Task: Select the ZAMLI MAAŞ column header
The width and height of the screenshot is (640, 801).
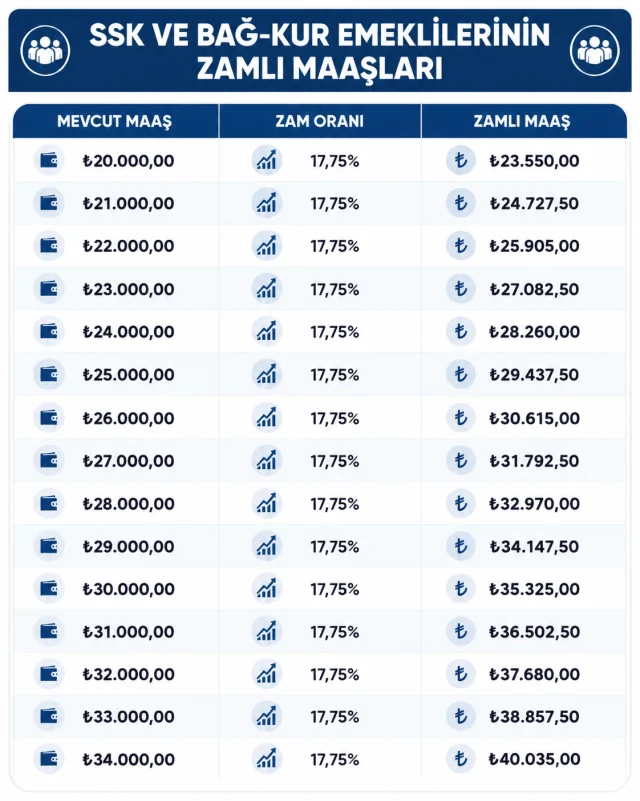Action: 522,121
